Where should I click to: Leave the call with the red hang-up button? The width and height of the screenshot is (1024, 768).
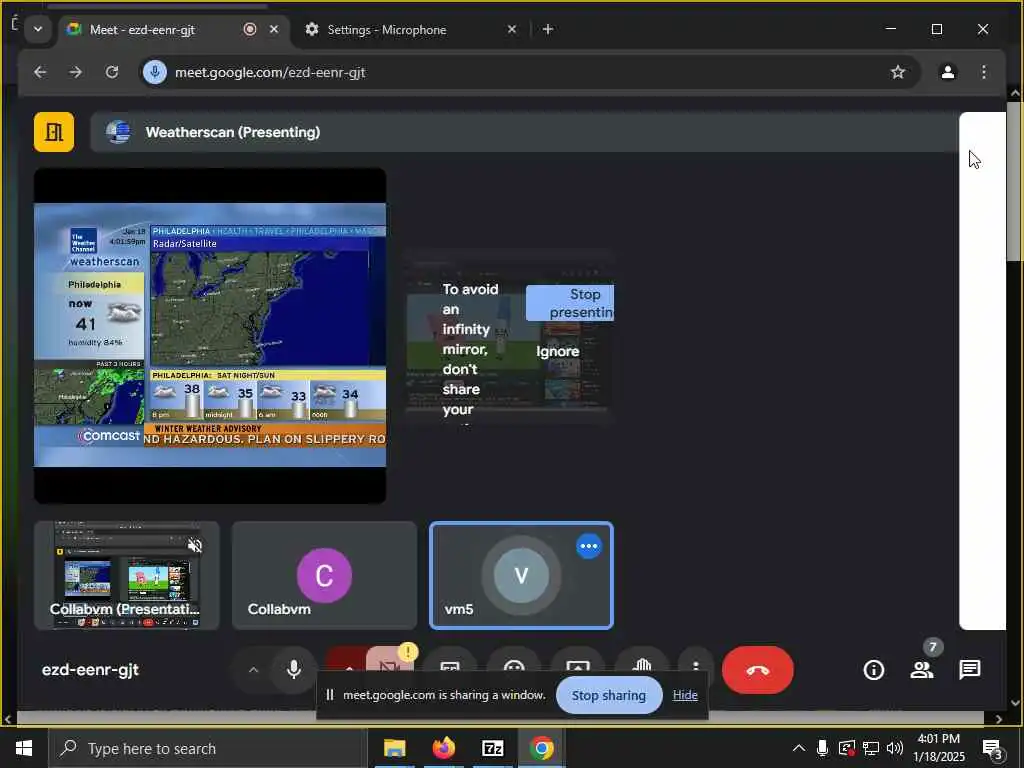[x=758, y=670]
